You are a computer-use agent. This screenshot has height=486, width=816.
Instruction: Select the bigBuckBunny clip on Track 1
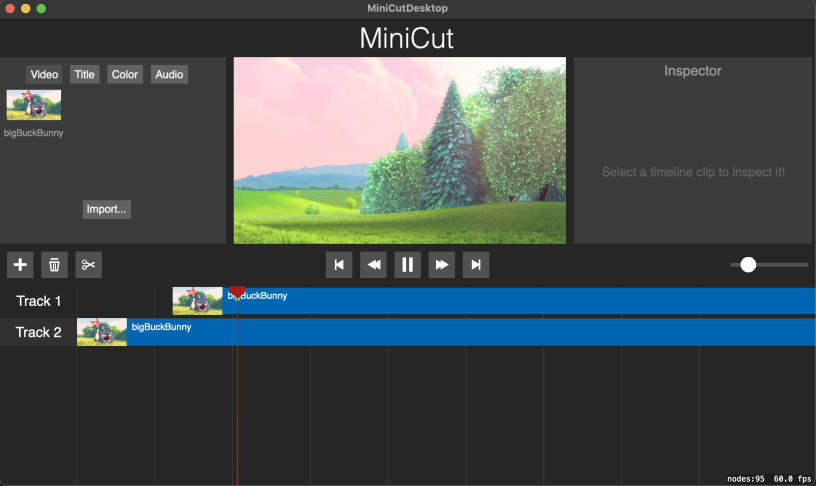[x=494, y=301]
